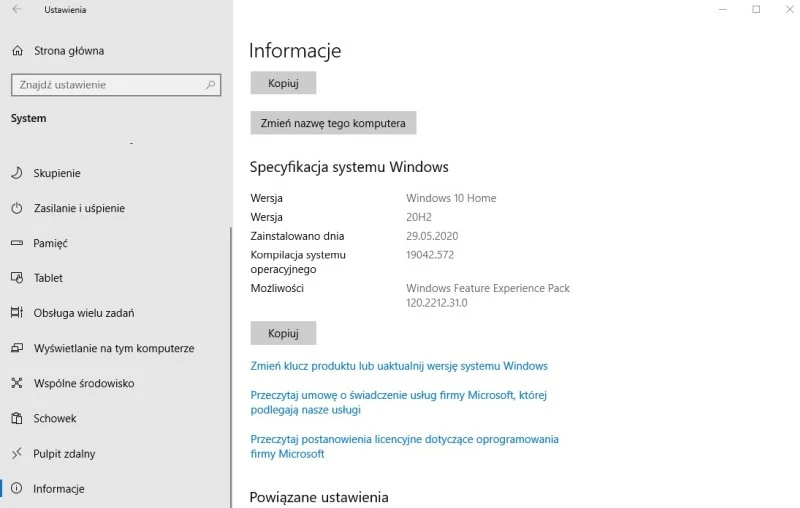Select the Pulpit zdalny icon
Viewport: 800px width, 508px height.
(17, 453)
